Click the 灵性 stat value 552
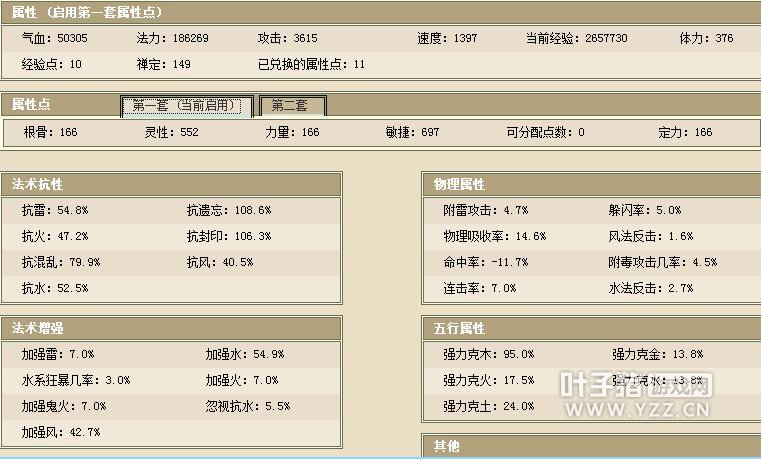The image size is (761, 459). click(189, 133)
